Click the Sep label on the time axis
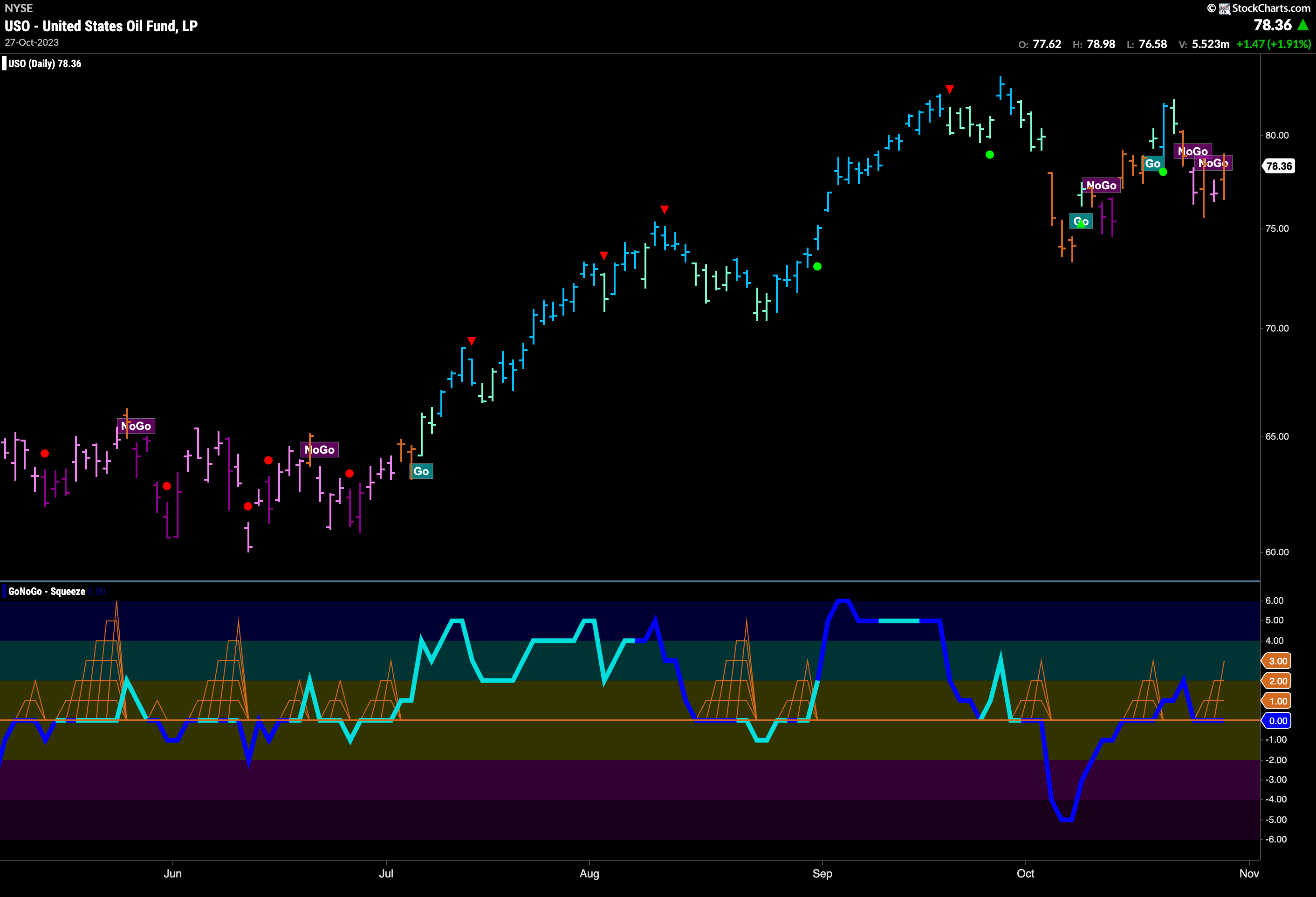The height and width of the screenshot is (897, 1316). [822, 874]
